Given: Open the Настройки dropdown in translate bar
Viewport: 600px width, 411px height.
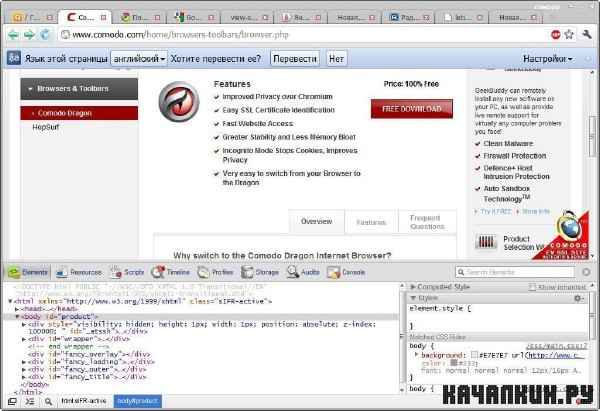Looking at the screenshot, I should [548, 59].
